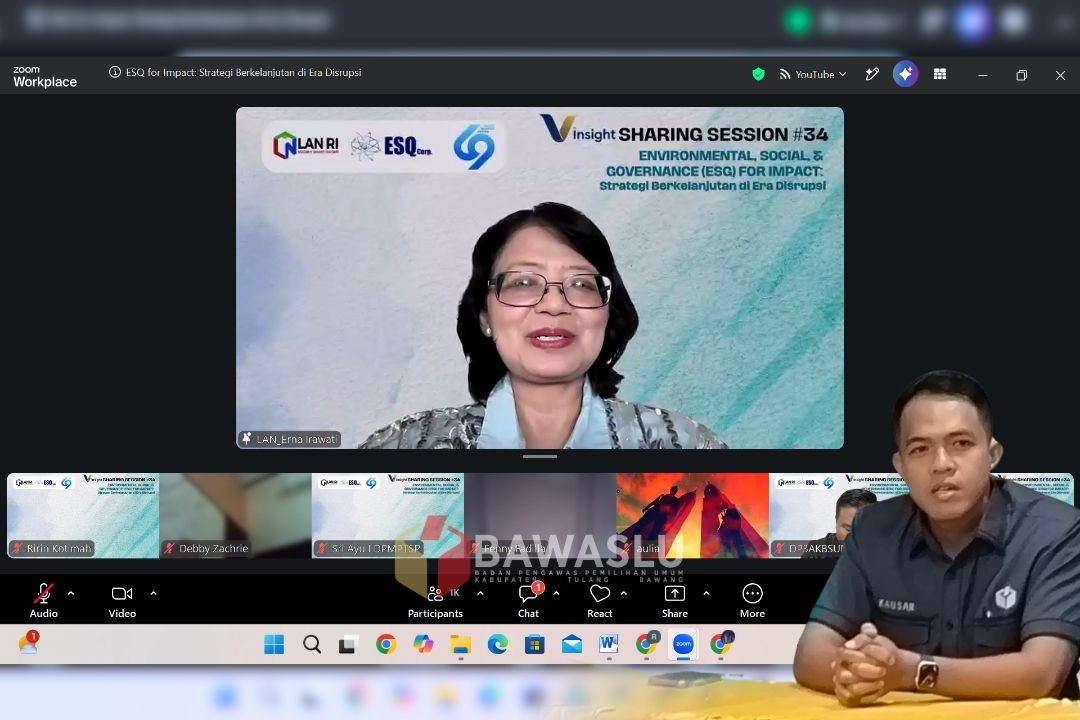Select the Sri Ayu participant thumbnail

(388, 515)
